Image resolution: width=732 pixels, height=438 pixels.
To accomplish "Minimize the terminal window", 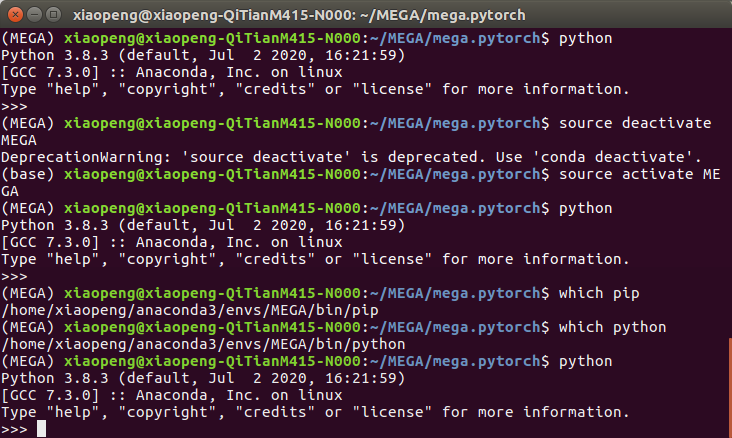I will 35,15.
